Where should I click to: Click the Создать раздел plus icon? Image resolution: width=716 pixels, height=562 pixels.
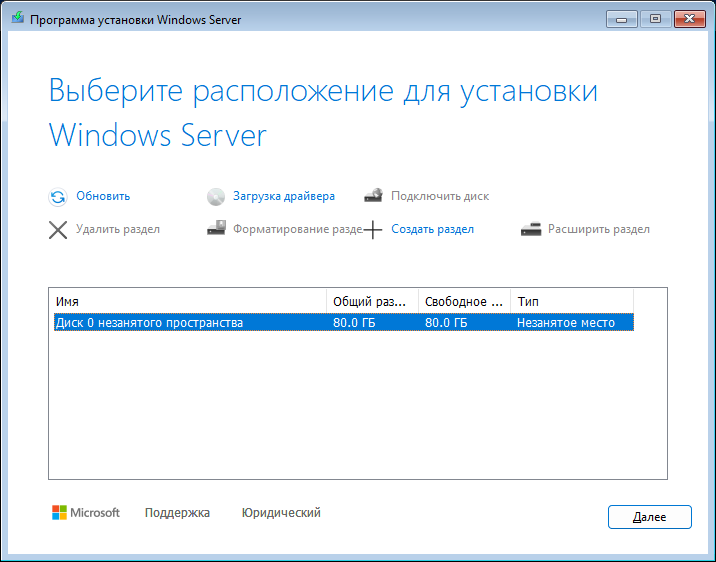[373, 230]
